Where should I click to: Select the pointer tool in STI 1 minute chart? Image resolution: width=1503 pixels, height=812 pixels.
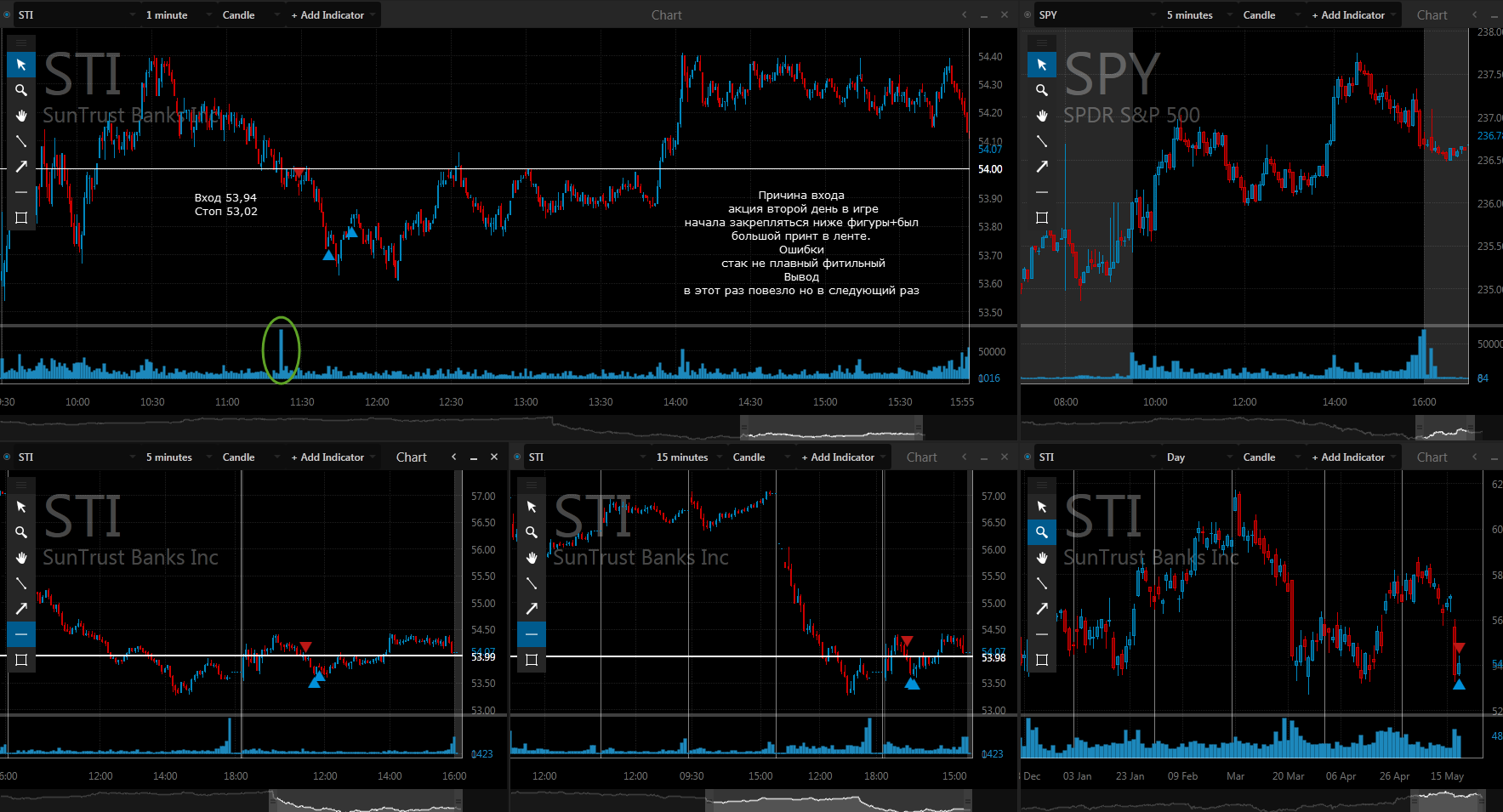21,65
